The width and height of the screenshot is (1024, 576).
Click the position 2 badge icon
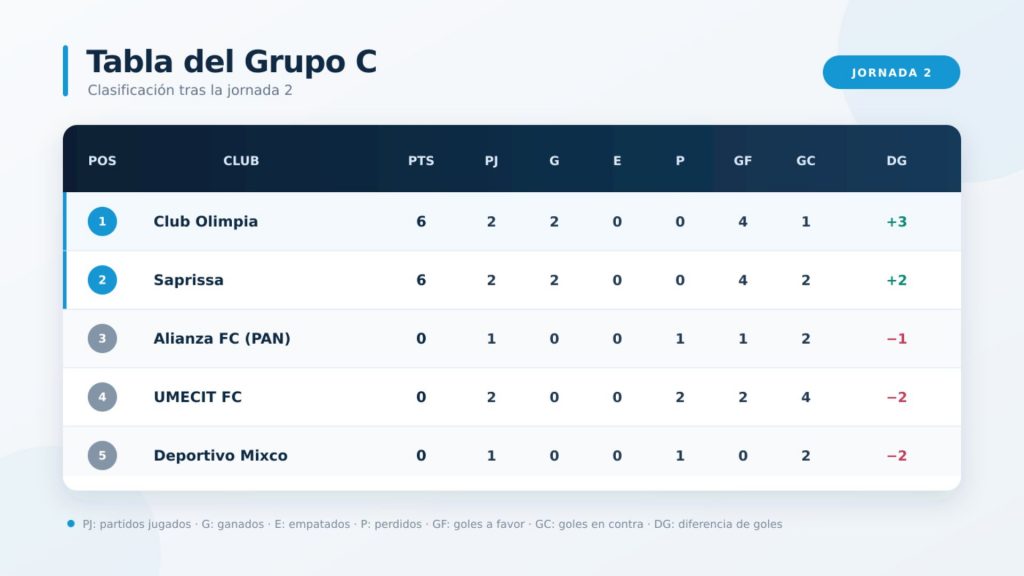coord(102,280)
